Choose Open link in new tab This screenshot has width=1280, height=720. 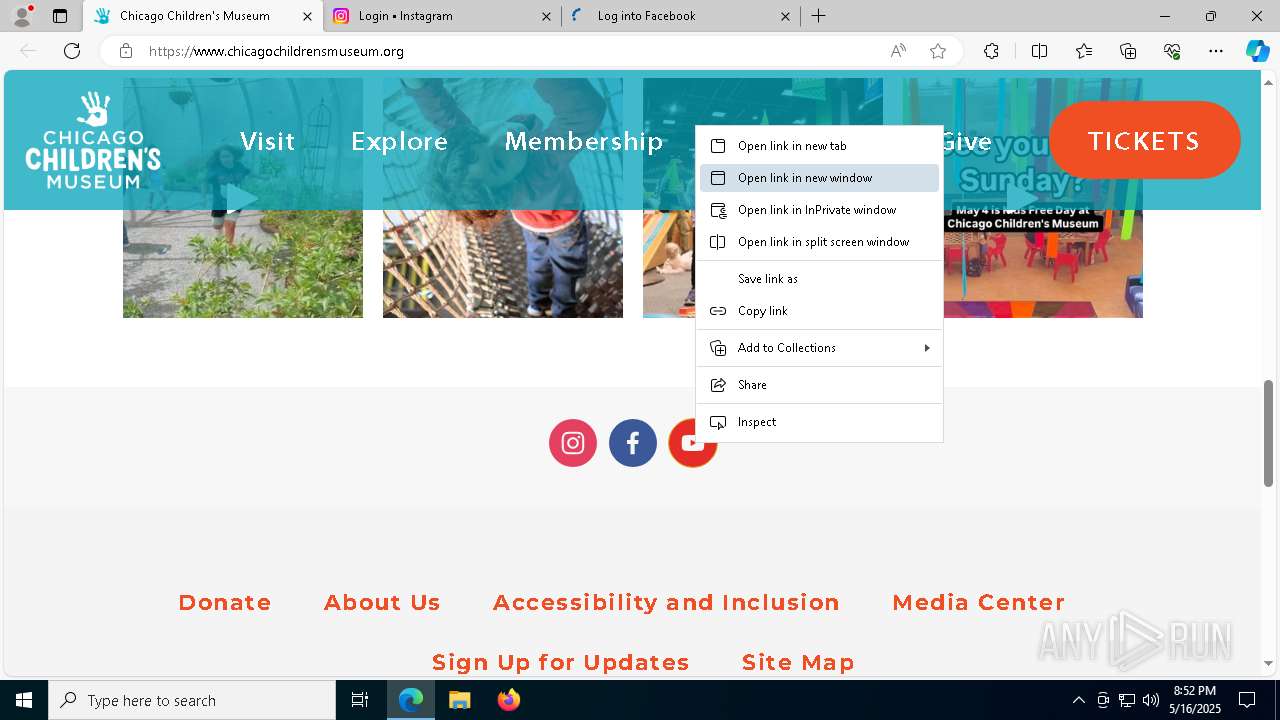(819, 146)
